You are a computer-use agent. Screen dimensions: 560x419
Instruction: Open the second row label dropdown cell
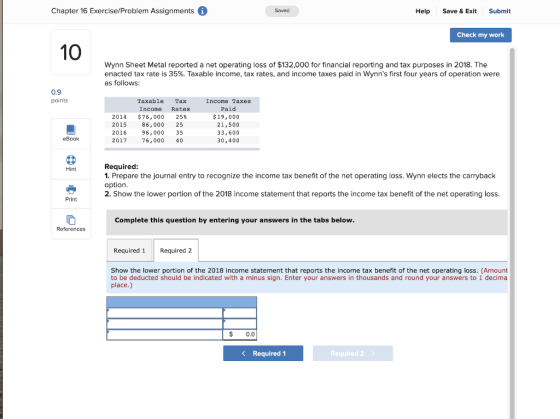[165, 324]
